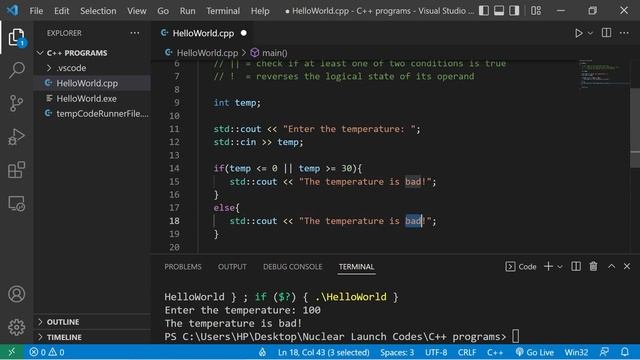Open the Search view icon

point(16,70)
